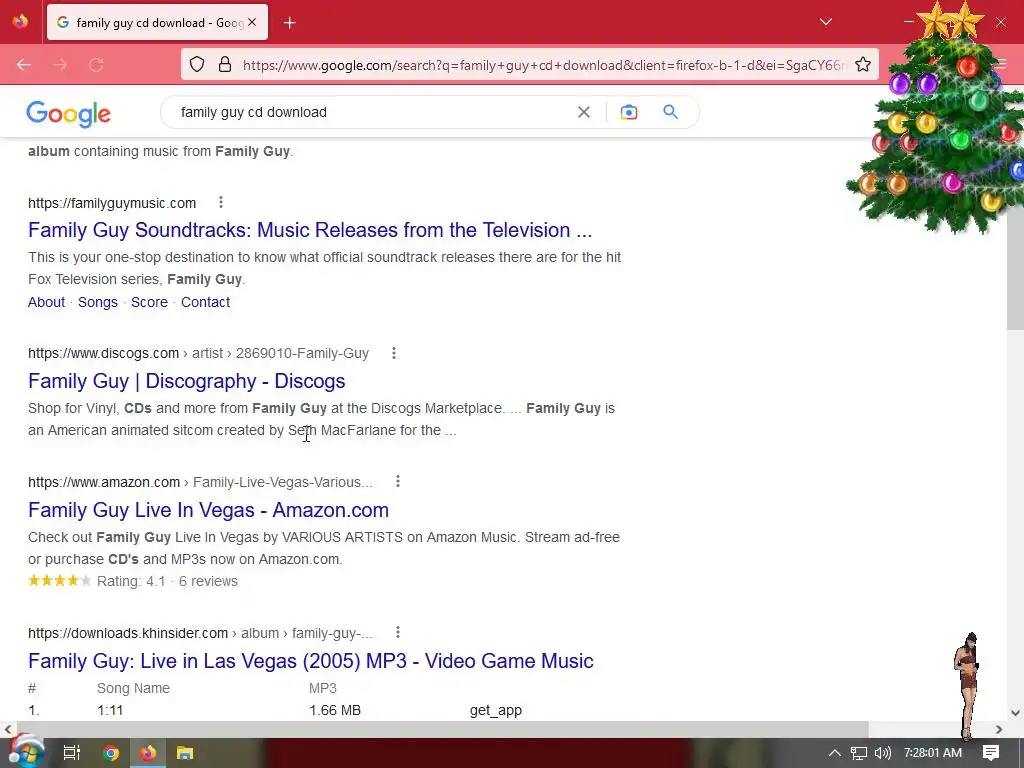Click the https://familyguymusic.com URL text
Viewport: 1024px width, 768px height.
112,203
